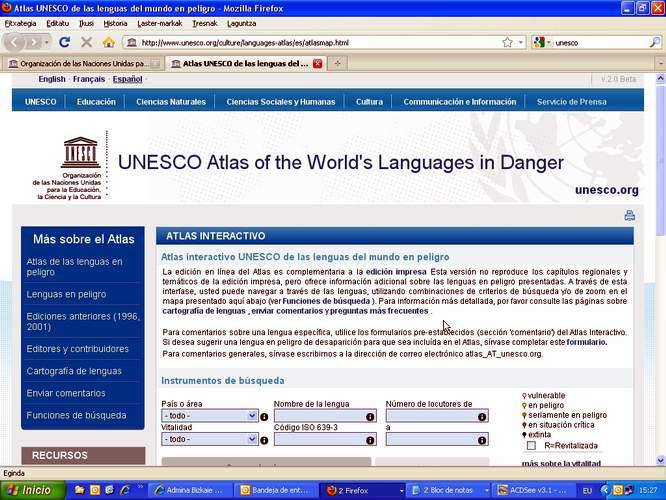
Task: Select the Educación navigation item
Action: coord(96,102)
